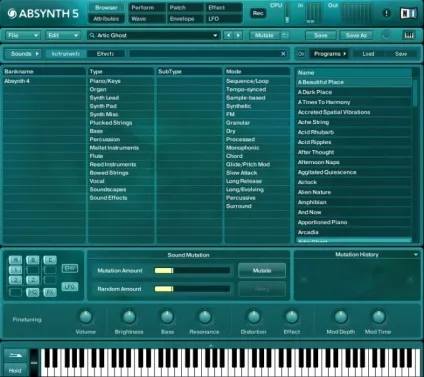Image resolution: width=424 pixels, height=377 pixels.
Task: Open the Perform tab
Action: click(146, 7)
